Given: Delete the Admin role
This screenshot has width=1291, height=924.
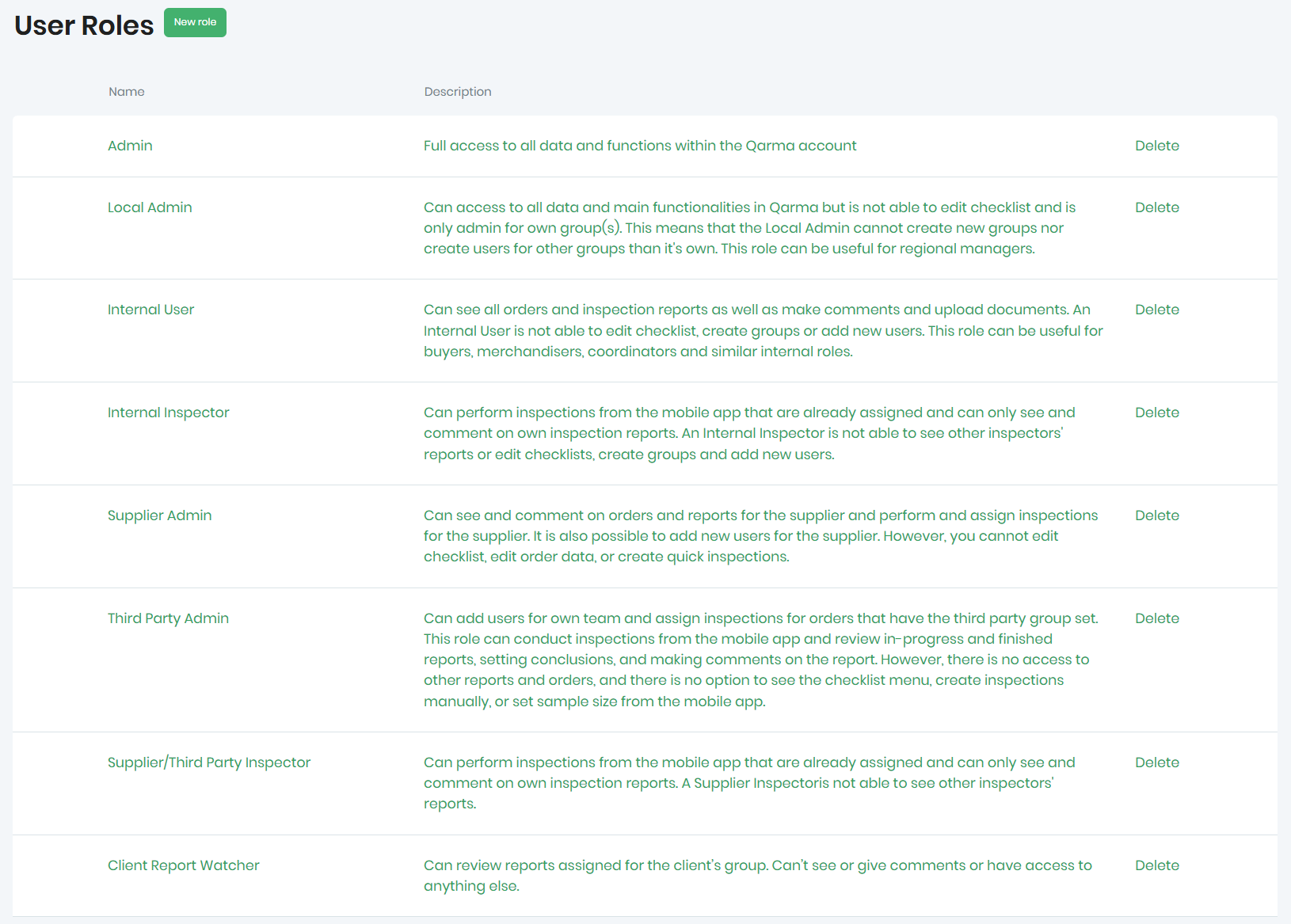Looking at the screenshot, I should tap(1157, 146).
